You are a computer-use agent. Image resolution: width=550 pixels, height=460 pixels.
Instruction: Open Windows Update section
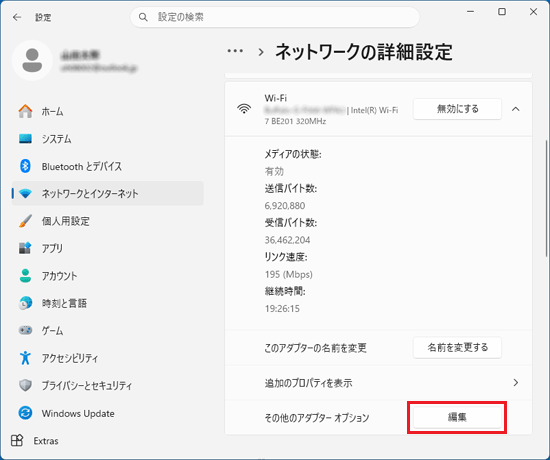pos(107,413)
